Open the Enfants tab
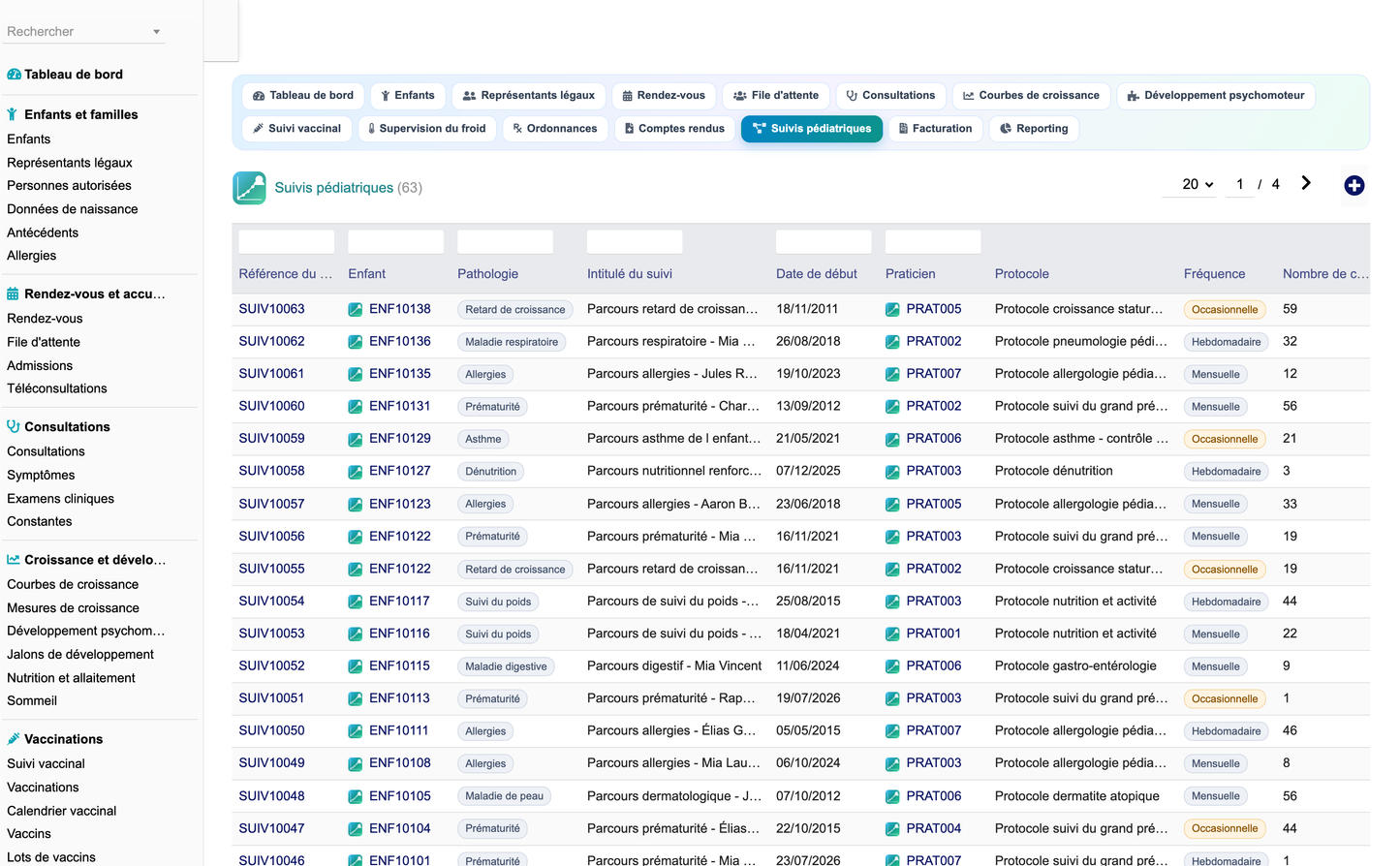This screenshot has height=866, width=1400. pos(408,96)
